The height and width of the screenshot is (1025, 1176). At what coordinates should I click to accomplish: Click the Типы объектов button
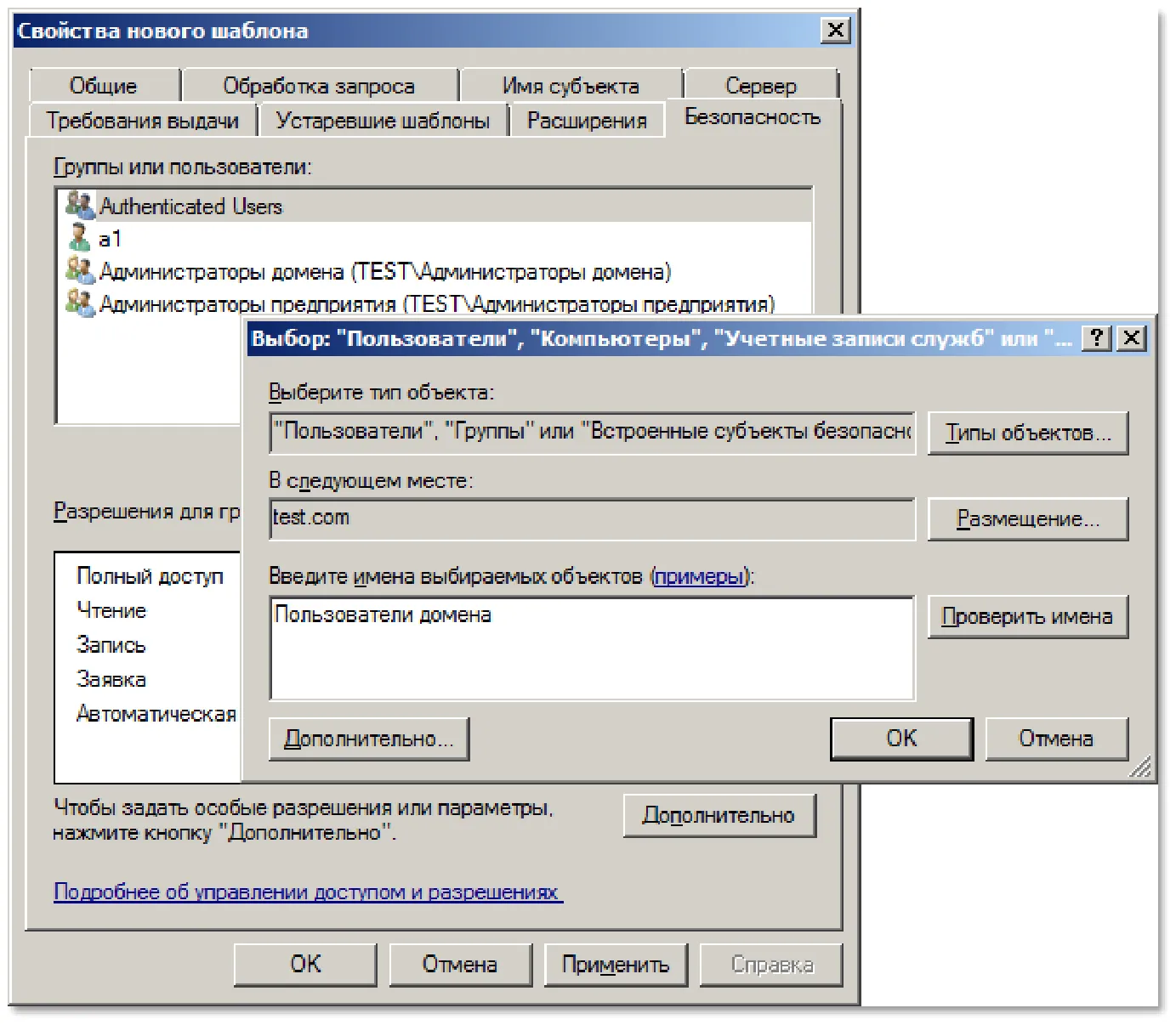(1028, 433)
